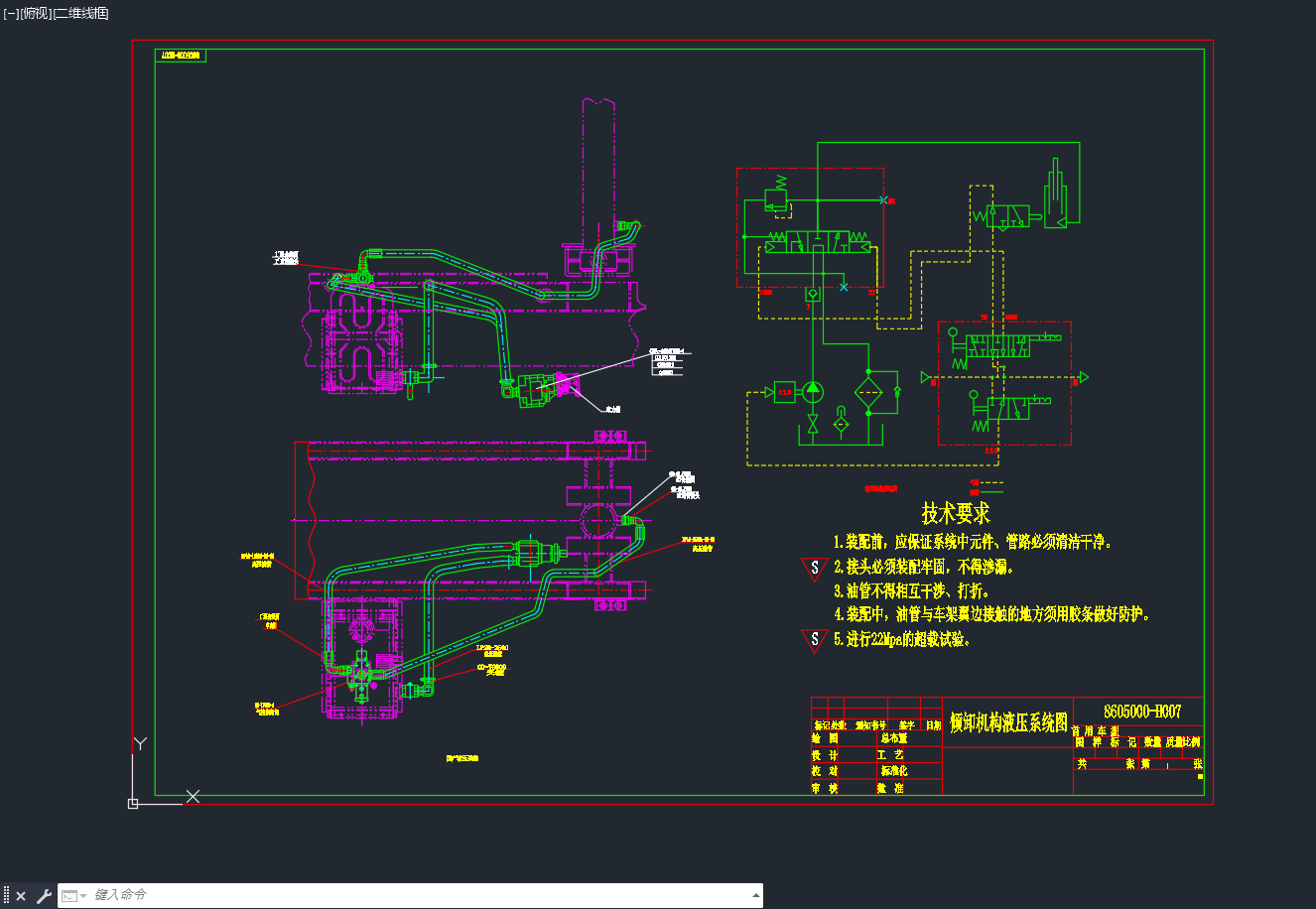This screenshot has width=1316, height=909.
Task: Select the S triangle symbol beside line 2
Action: tap(815, 569)
